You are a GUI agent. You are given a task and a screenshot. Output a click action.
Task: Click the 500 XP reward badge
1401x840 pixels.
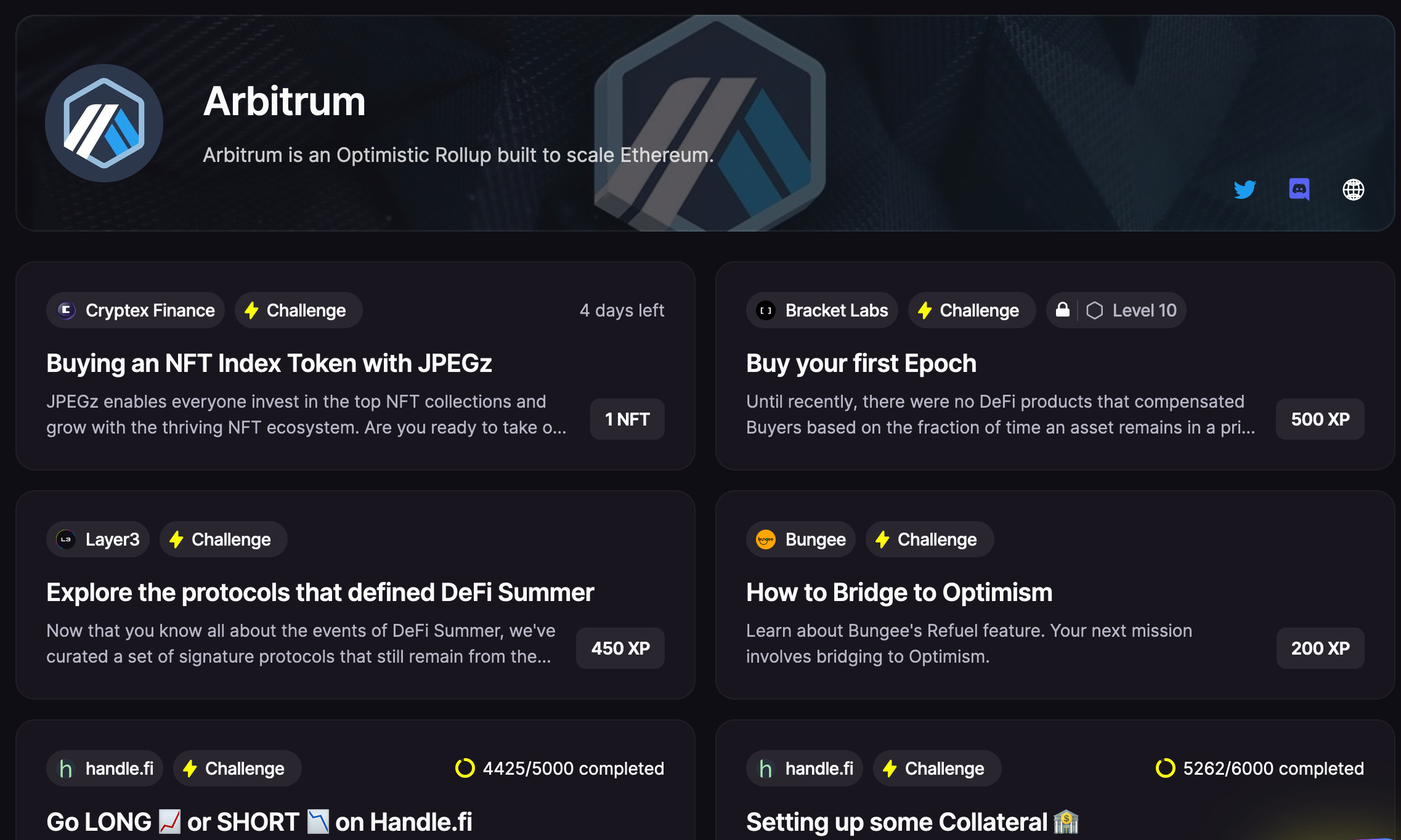pos(1320,419)
